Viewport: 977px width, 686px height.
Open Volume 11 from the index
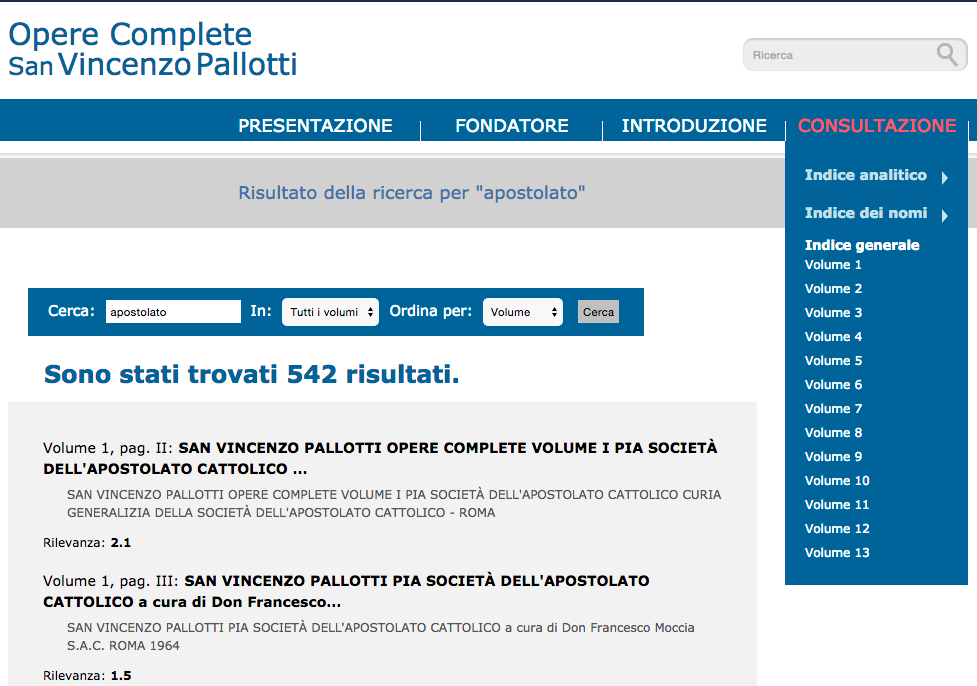point(837,505)
